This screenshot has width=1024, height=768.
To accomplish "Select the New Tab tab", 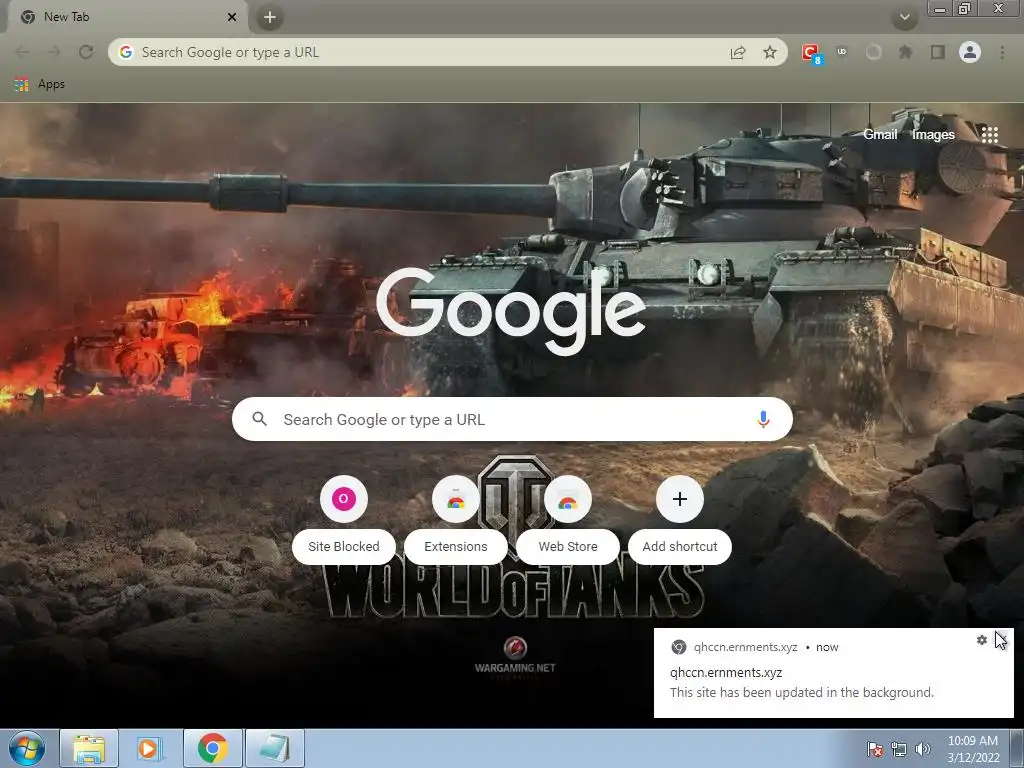I will coord(127,17).
